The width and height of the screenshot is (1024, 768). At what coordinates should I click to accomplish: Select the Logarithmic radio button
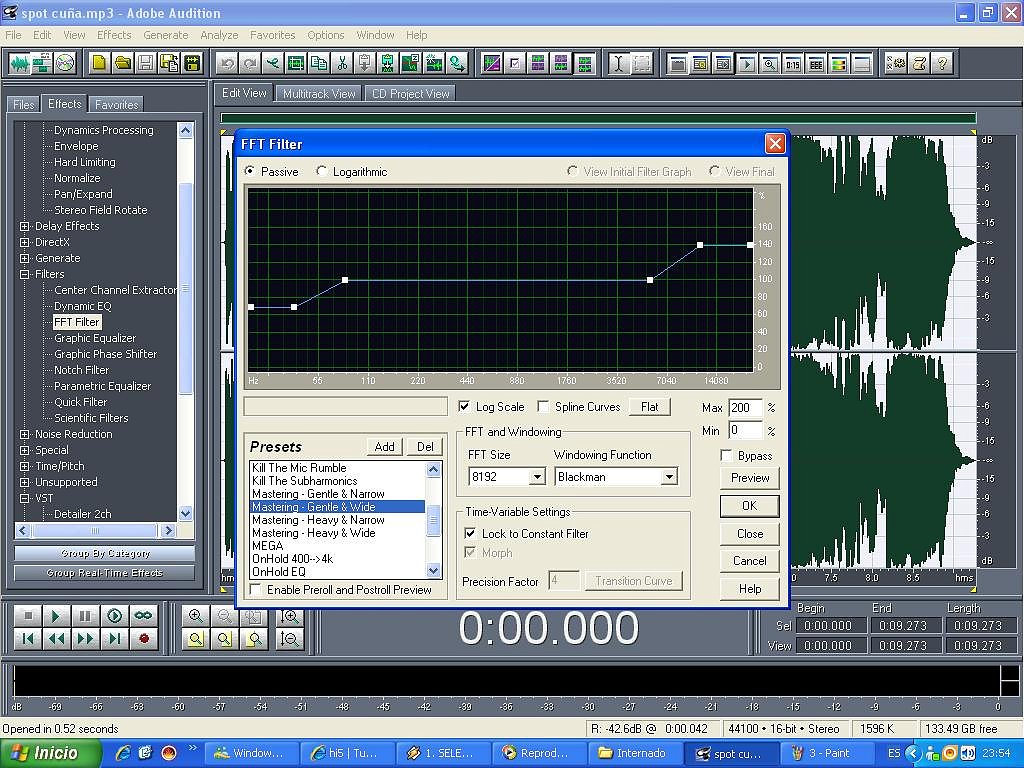tap(322, 172)
